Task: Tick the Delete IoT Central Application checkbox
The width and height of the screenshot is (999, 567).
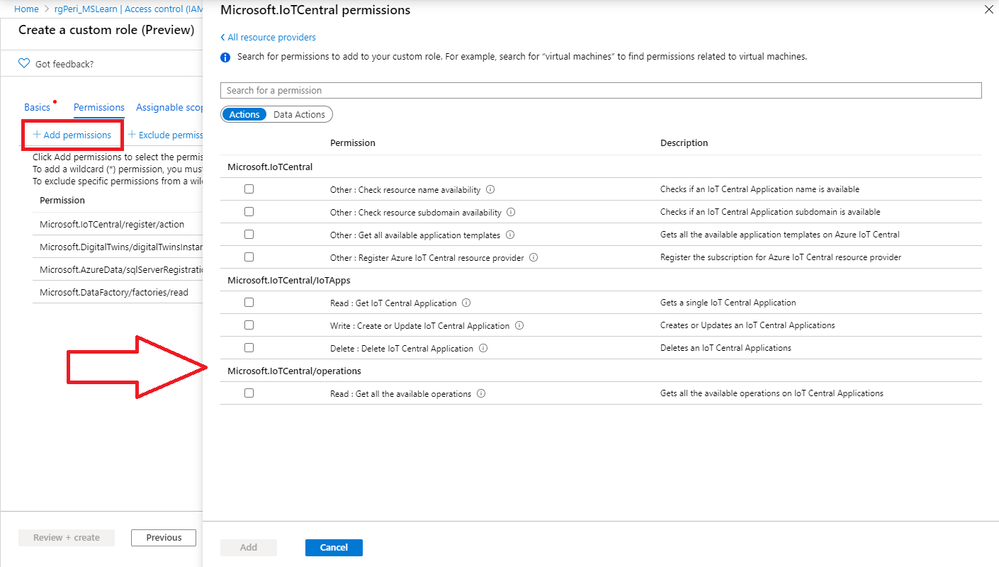Action: click(249, 348)
